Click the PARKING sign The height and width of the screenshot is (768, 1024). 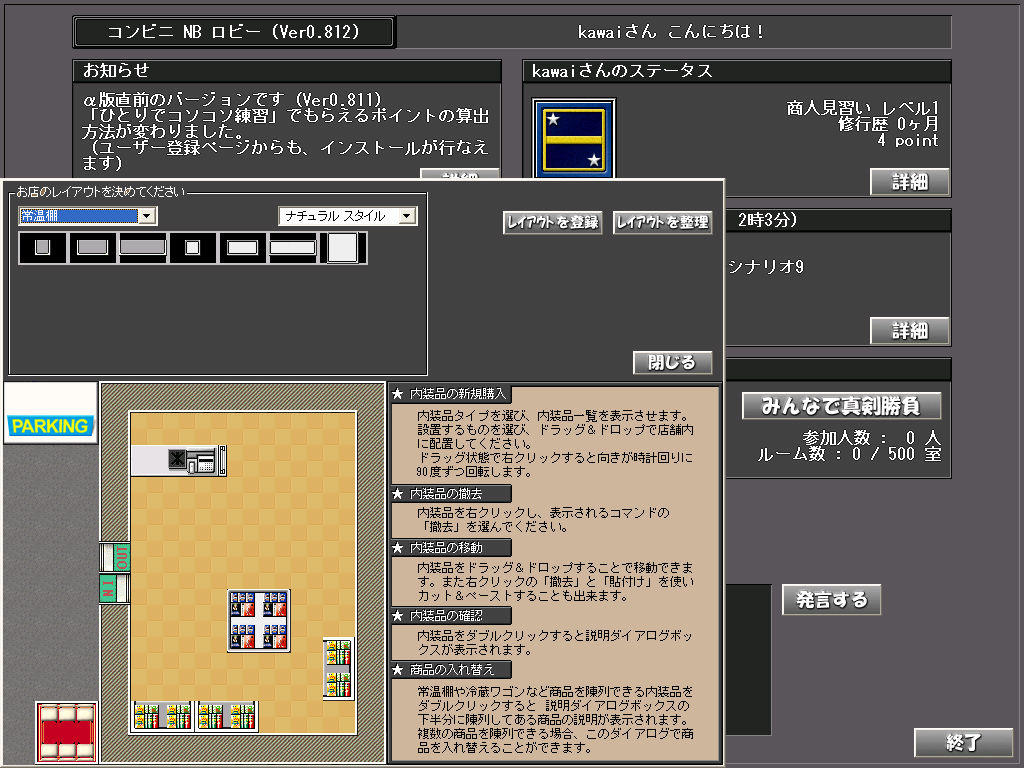pos(50,426)
